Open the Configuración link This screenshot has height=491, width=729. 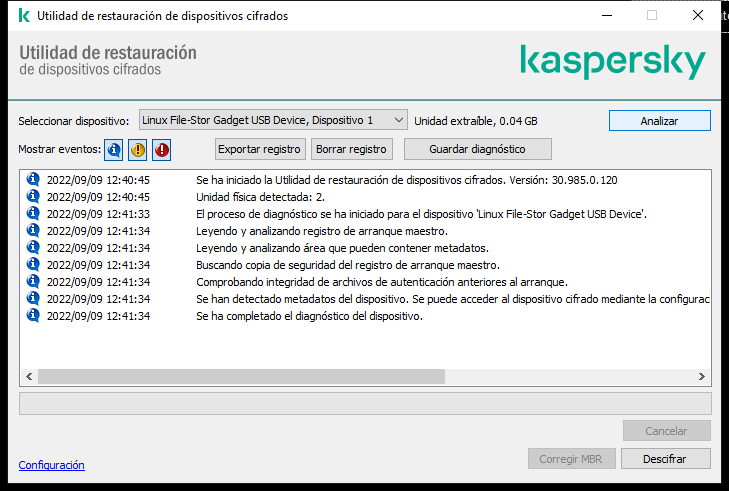[x=51, y=465]
